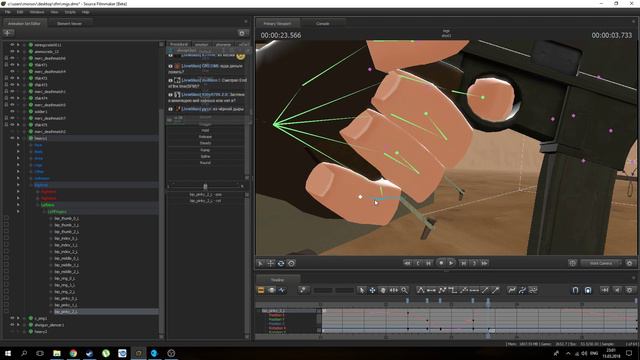The height and width of the screenshot is (360, 640).
Task: Pick the graph editor move keys tool
Action: [x=372, y=290]
